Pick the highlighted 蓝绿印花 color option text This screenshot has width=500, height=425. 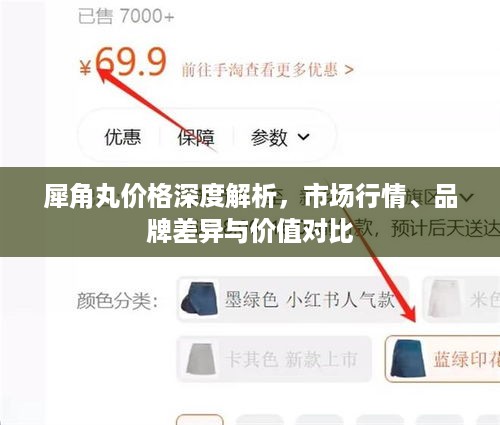click(467, 359)
